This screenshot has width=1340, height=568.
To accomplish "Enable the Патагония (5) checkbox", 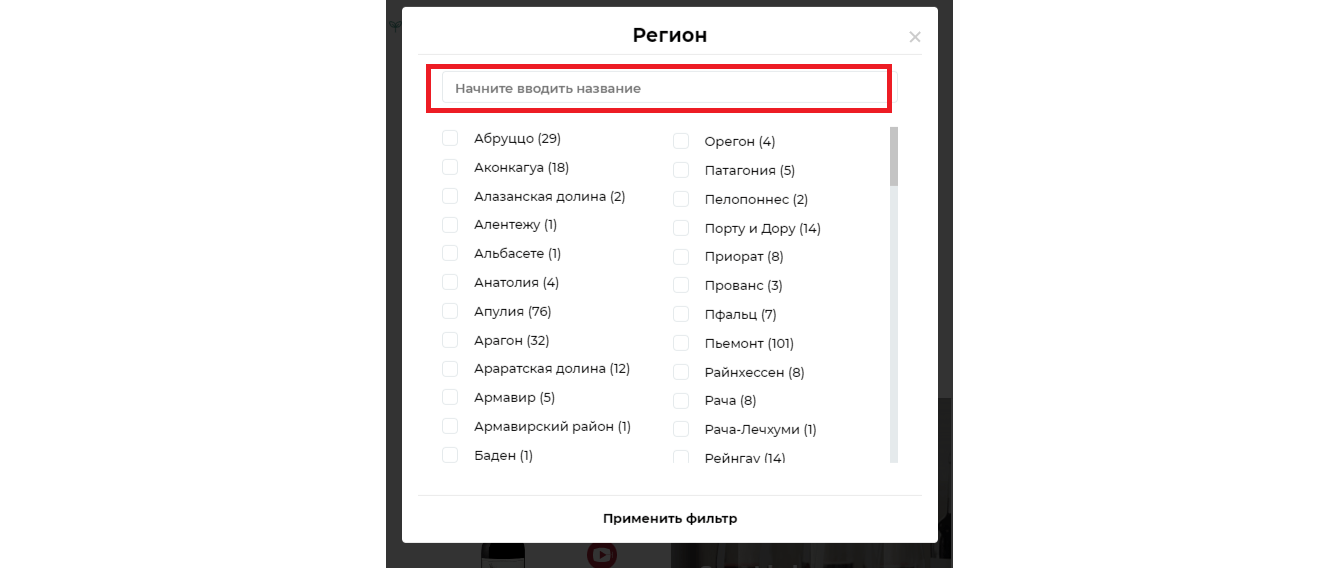I will (681, 170).
